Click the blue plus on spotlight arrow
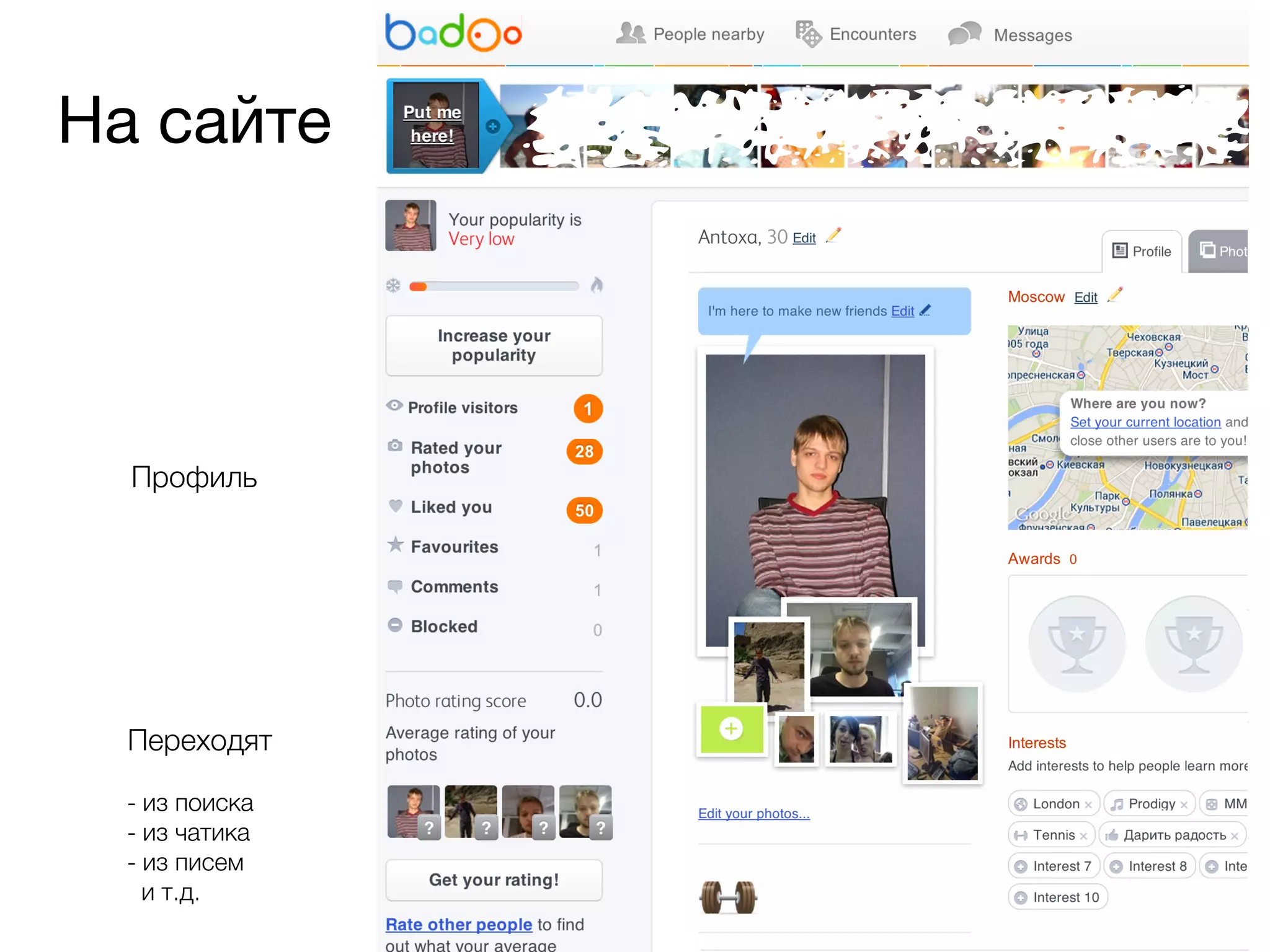1270x952 pixels. tap(493, 126)
